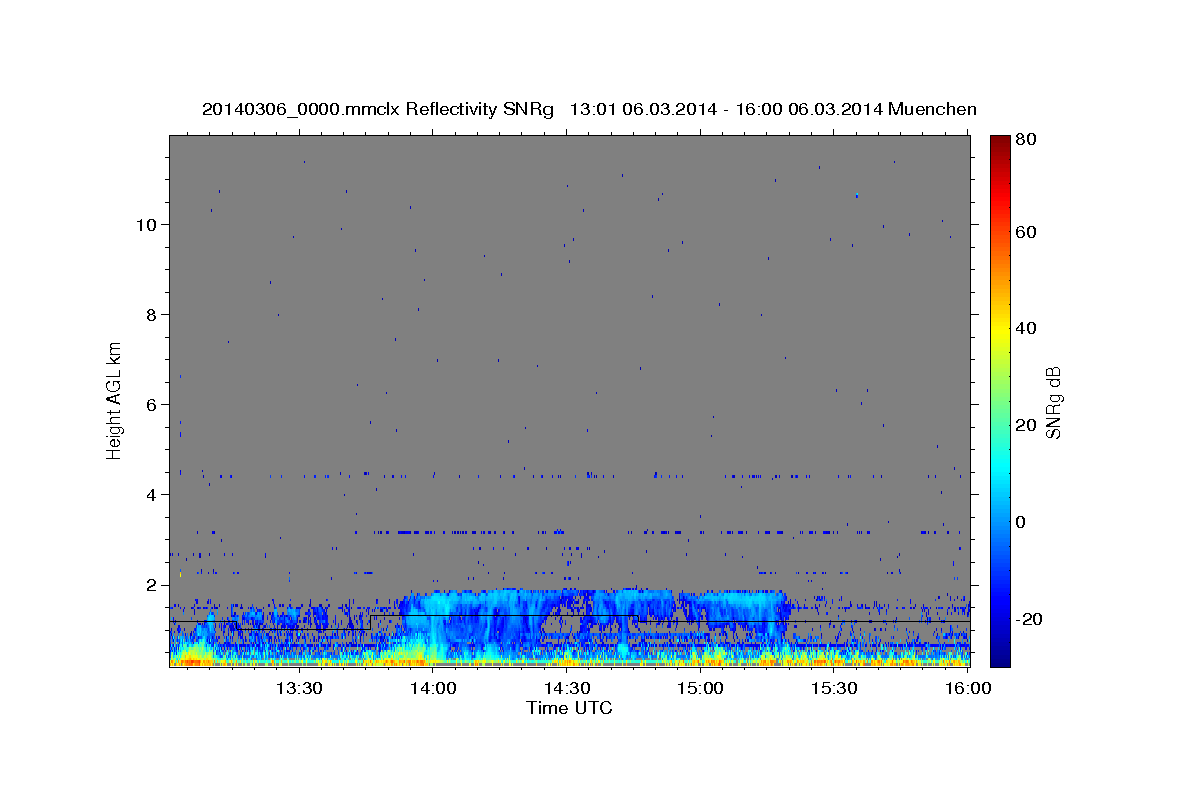Pick the dark red top of the colorbar
Screen dimensions: 1200x800
click(1000, 142)
